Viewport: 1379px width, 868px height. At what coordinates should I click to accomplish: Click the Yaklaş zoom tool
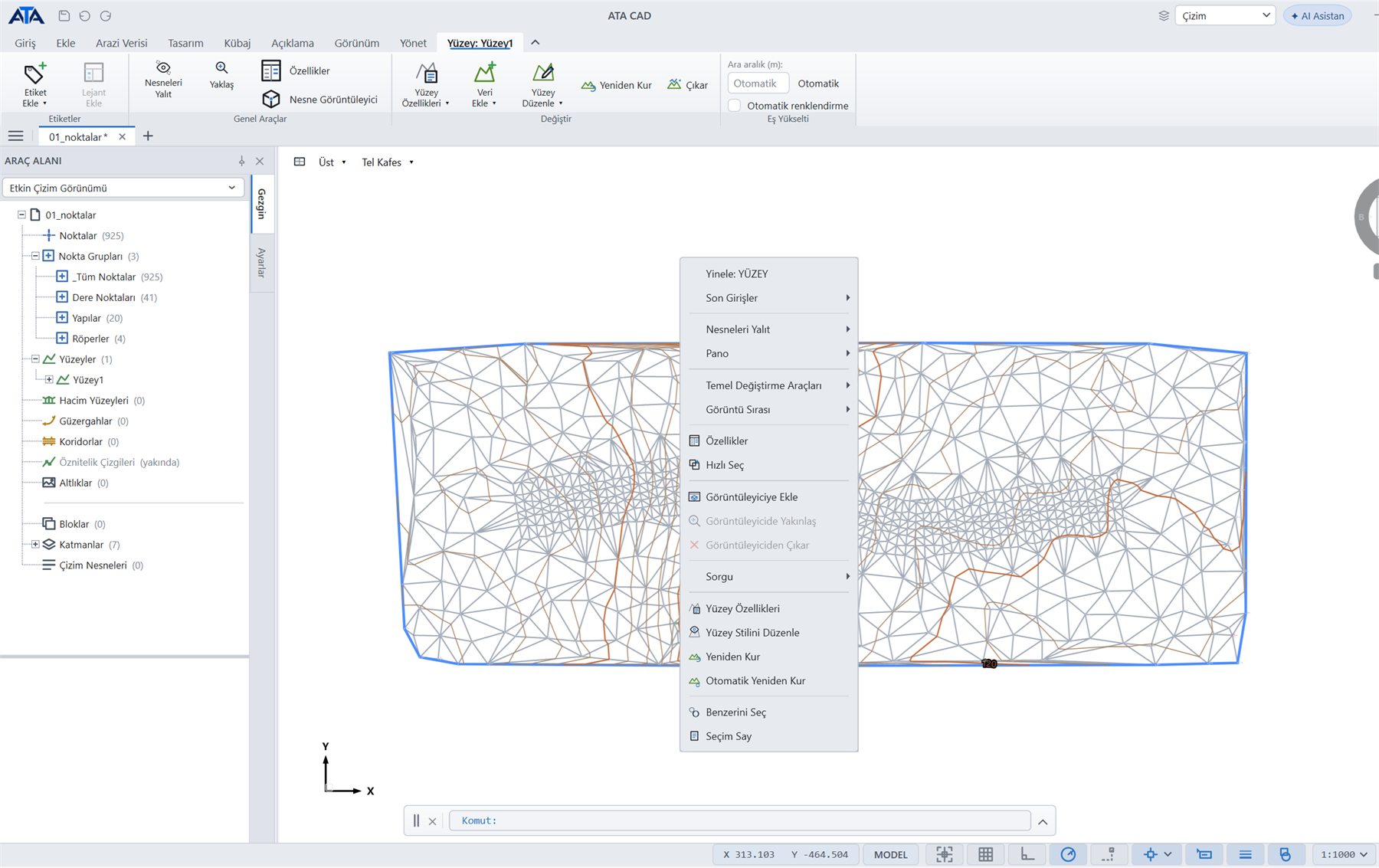tap(221, 68)
